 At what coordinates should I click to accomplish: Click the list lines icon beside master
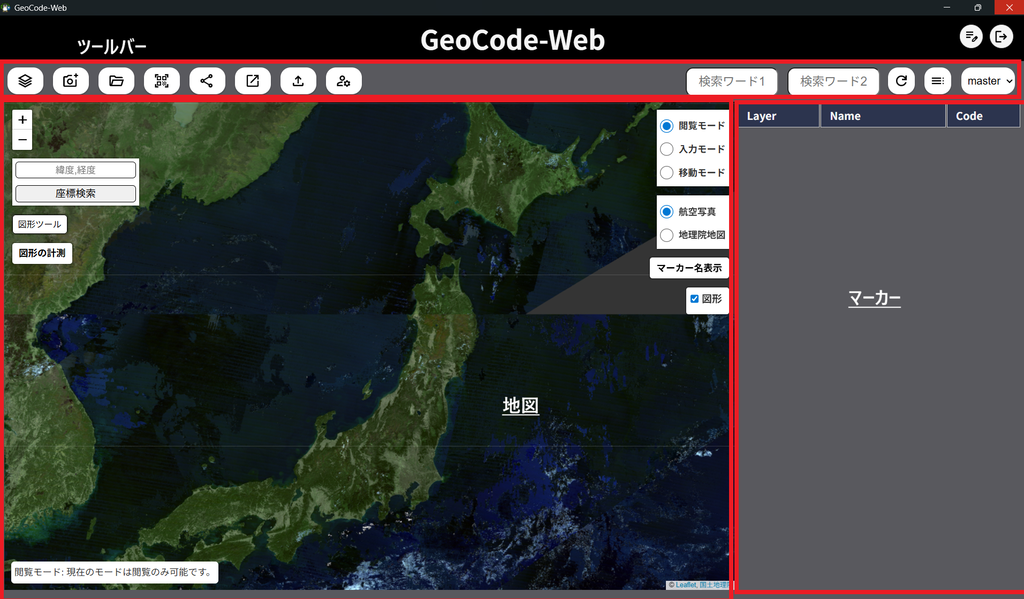click(x=938, y=81)
